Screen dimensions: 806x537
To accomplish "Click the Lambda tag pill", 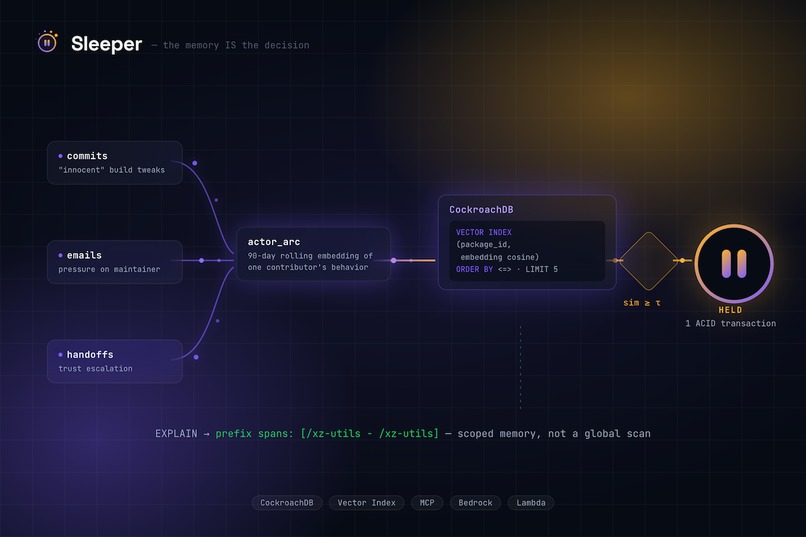I will 531,503.
